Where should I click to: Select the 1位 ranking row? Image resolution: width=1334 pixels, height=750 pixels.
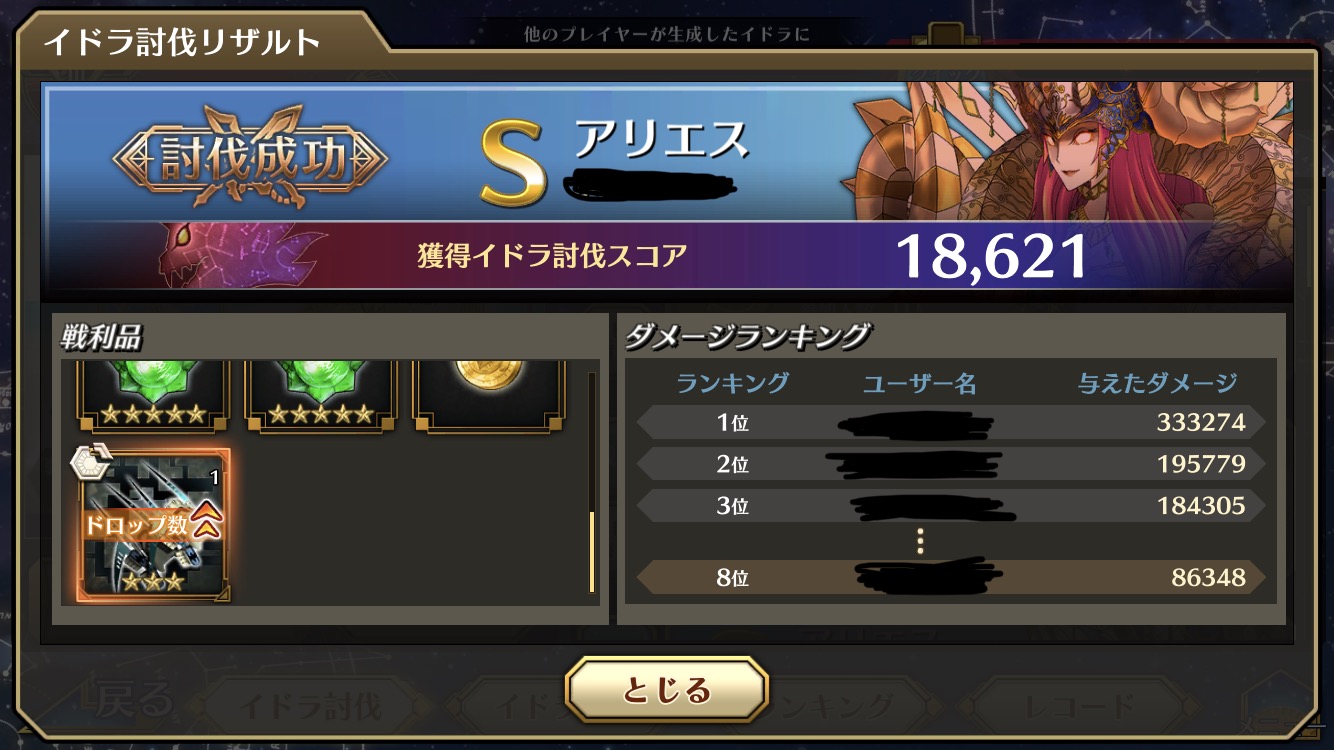tap(951, 423)
